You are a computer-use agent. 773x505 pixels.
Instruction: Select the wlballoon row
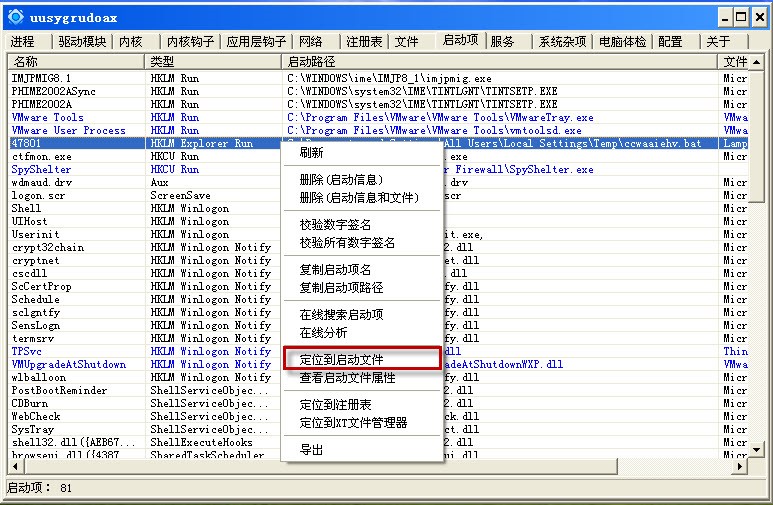pyautogui.click(x=379, y=377)
